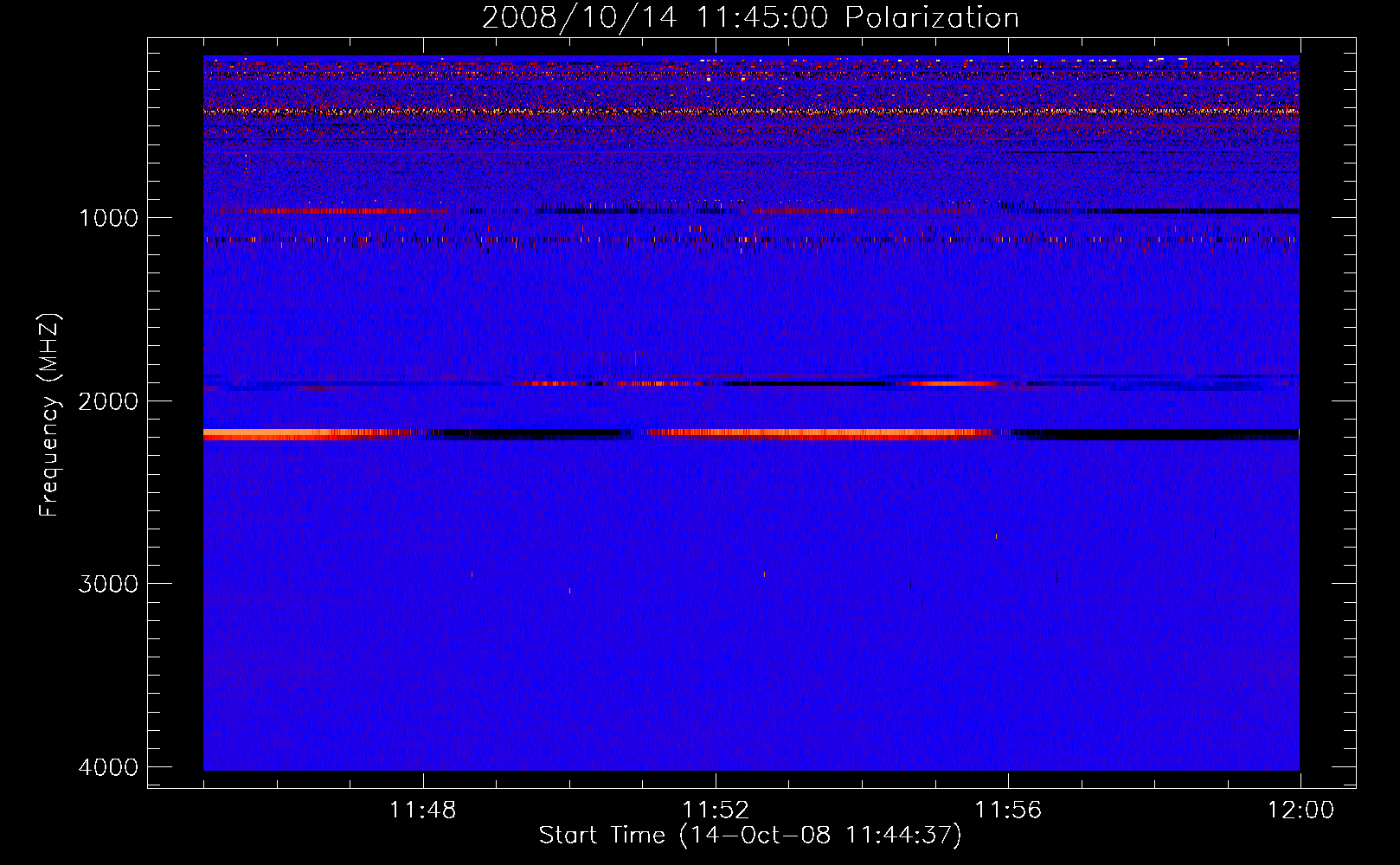Click the white dot above 3000 MHz near 11:56
The width and height of the screenshot is (1400, 865).
coord(996,536)
